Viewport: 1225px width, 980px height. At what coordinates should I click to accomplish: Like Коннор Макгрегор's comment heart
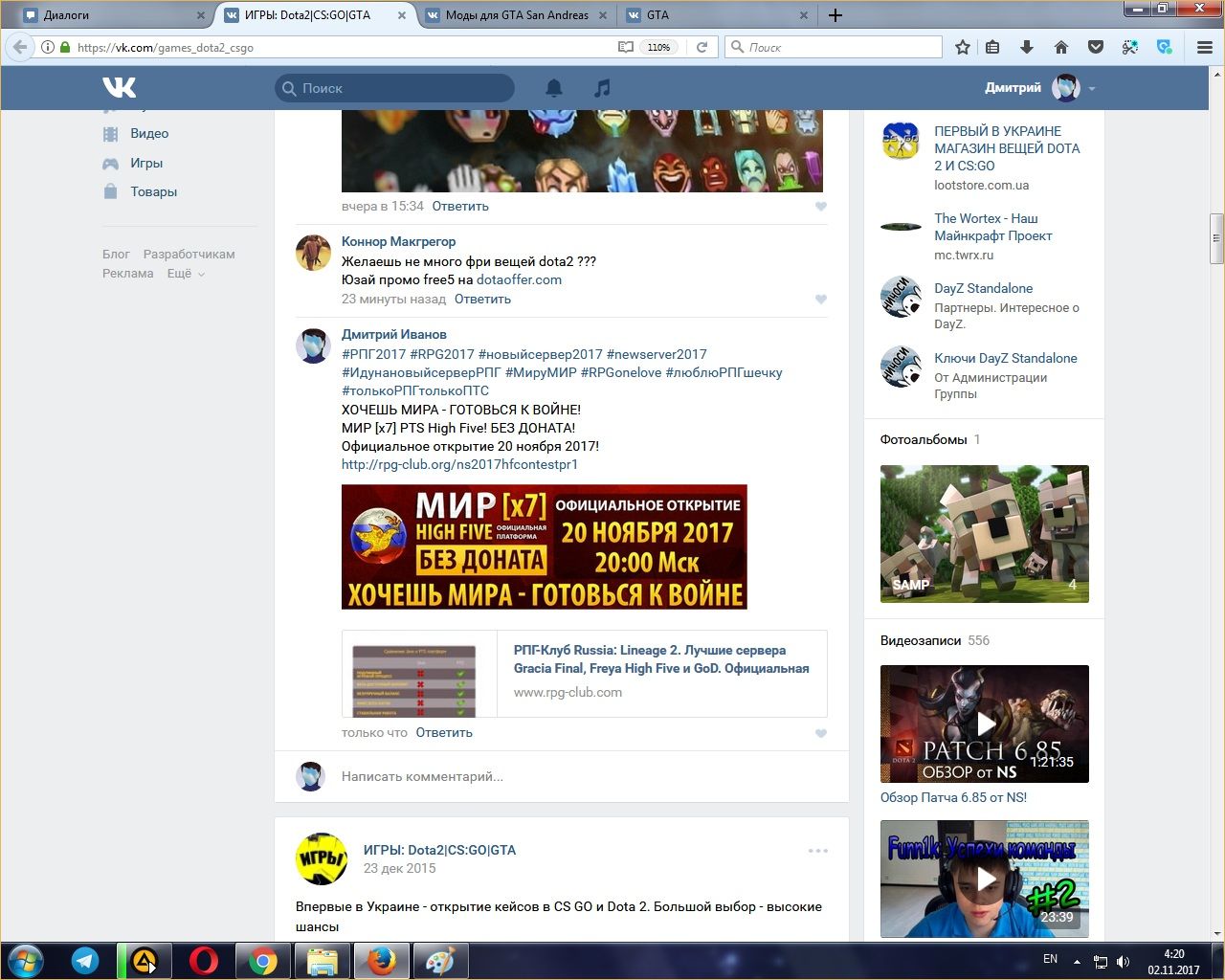pos(820,300)
